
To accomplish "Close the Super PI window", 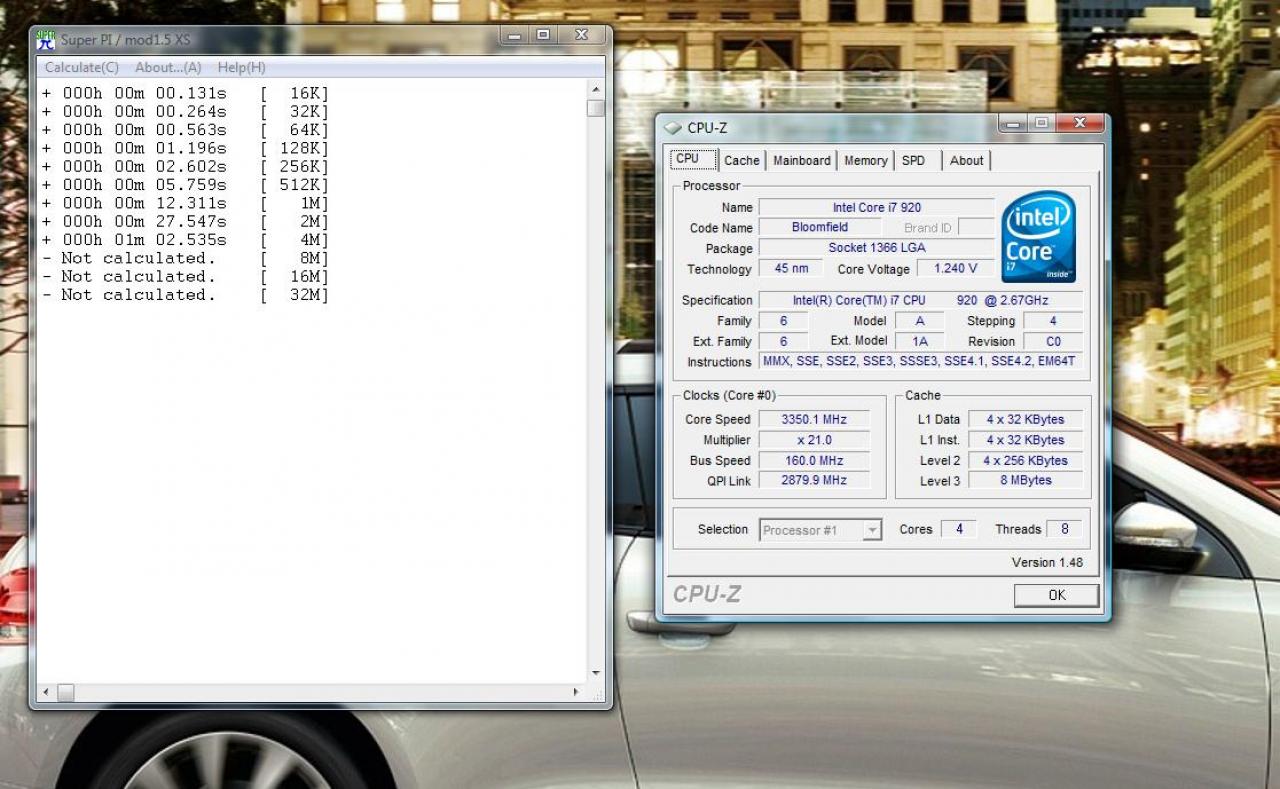I will tap(581, 35).
